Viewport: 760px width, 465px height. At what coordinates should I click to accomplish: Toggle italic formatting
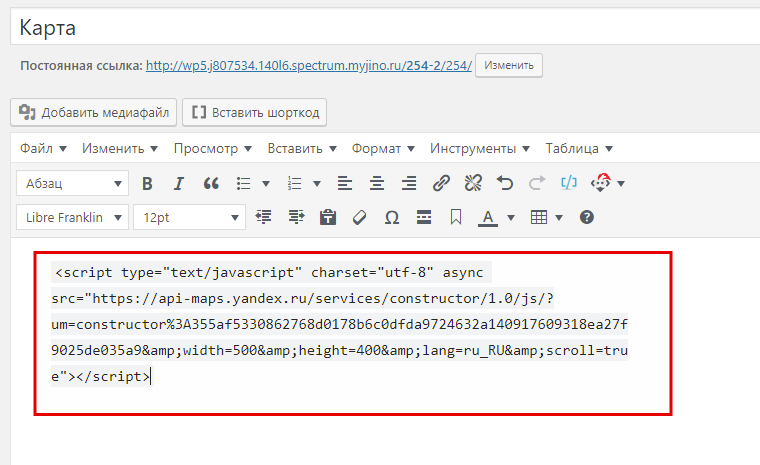tap(179, 183)
